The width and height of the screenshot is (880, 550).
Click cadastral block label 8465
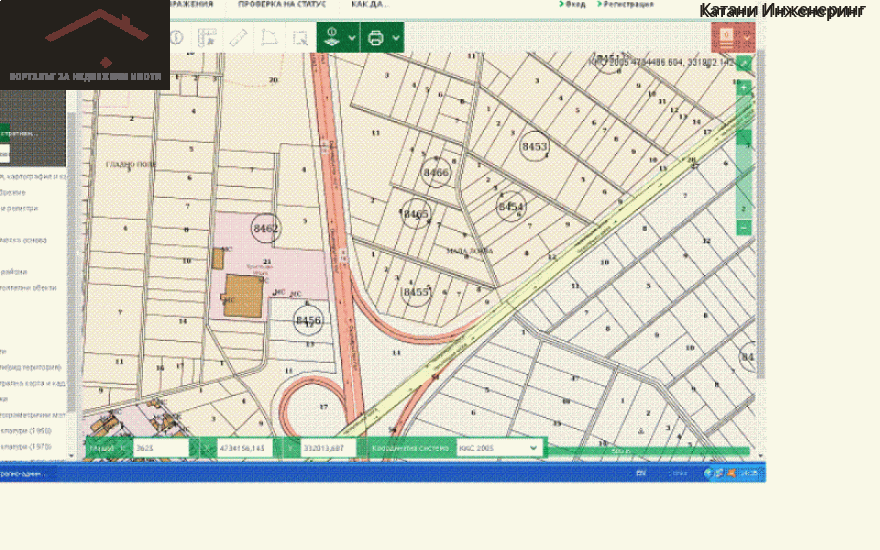pyautogui.click(x=416, y=214)
